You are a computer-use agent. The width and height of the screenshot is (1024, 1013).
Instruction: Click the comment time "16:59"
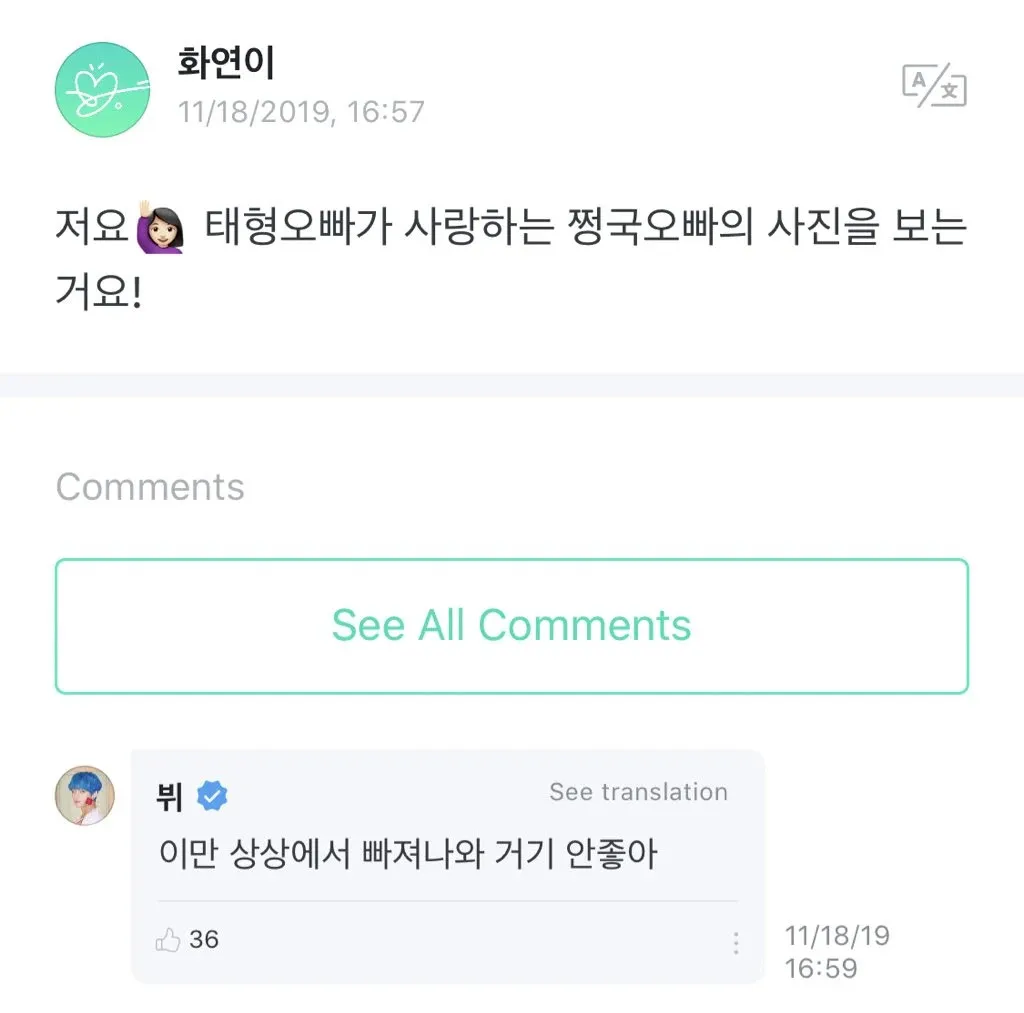click(x=819, y=968)
